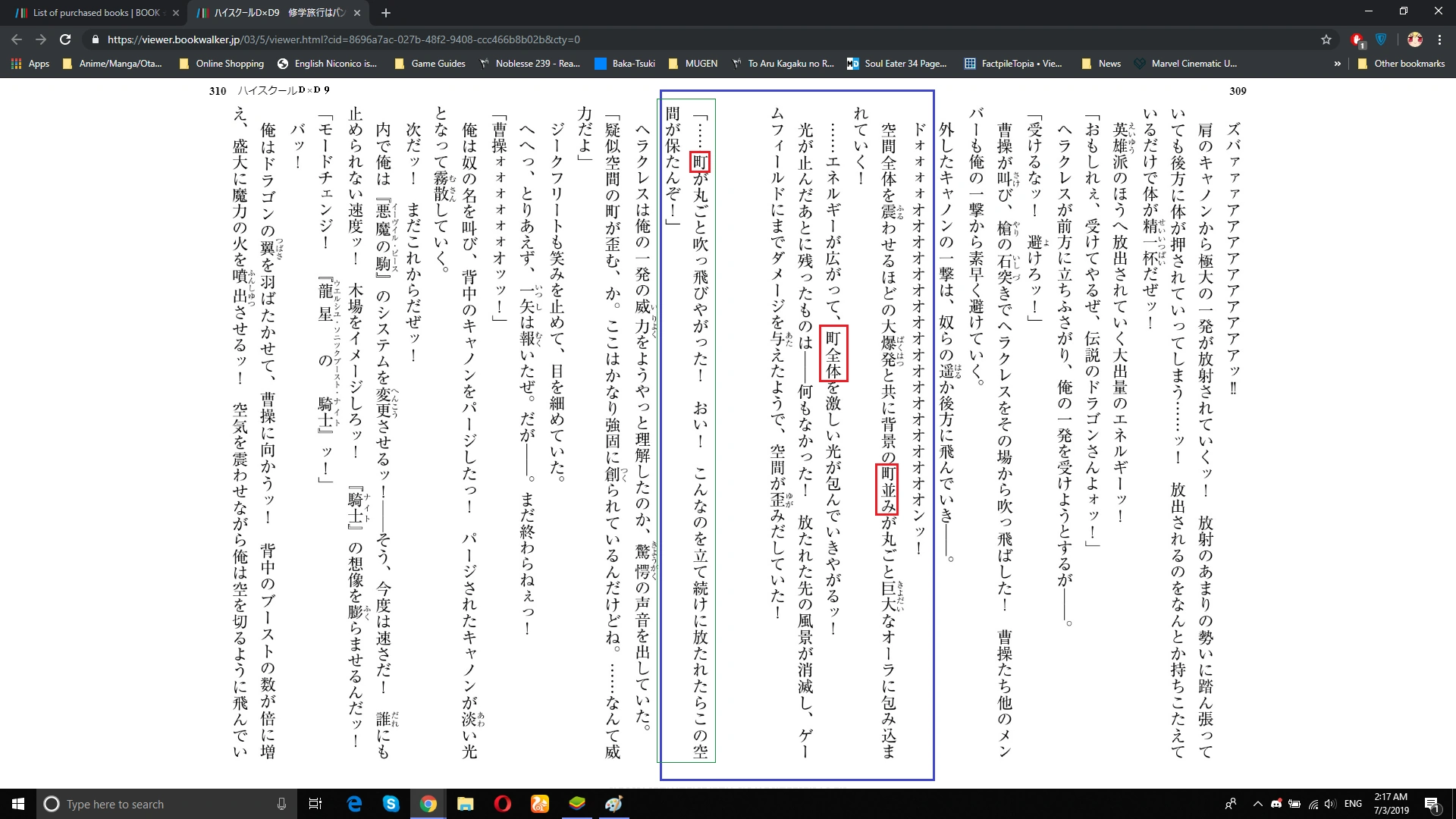Open the Other bookmarks folder
This screenshot has height=819, width=1456.
(x=1401, y=64)
